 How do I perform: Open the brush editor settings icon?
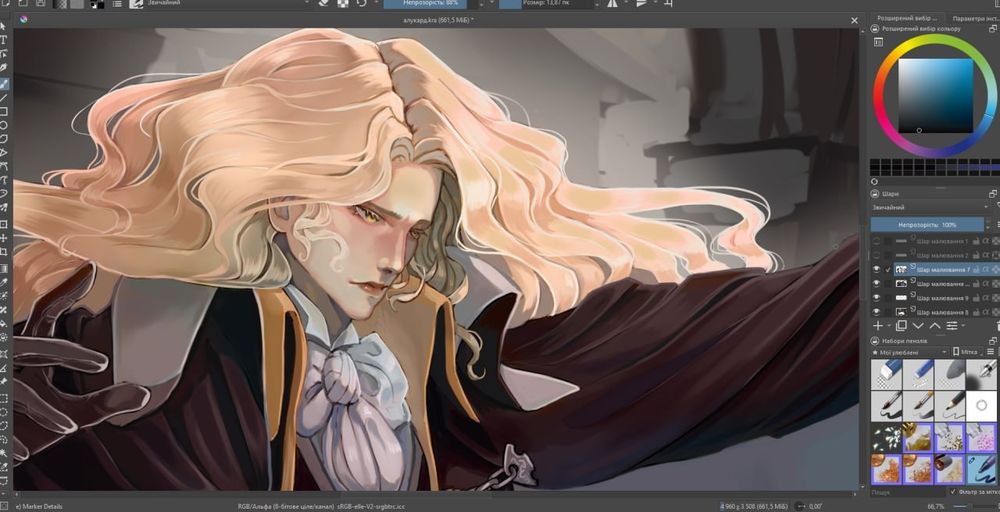tap(117, 3)
